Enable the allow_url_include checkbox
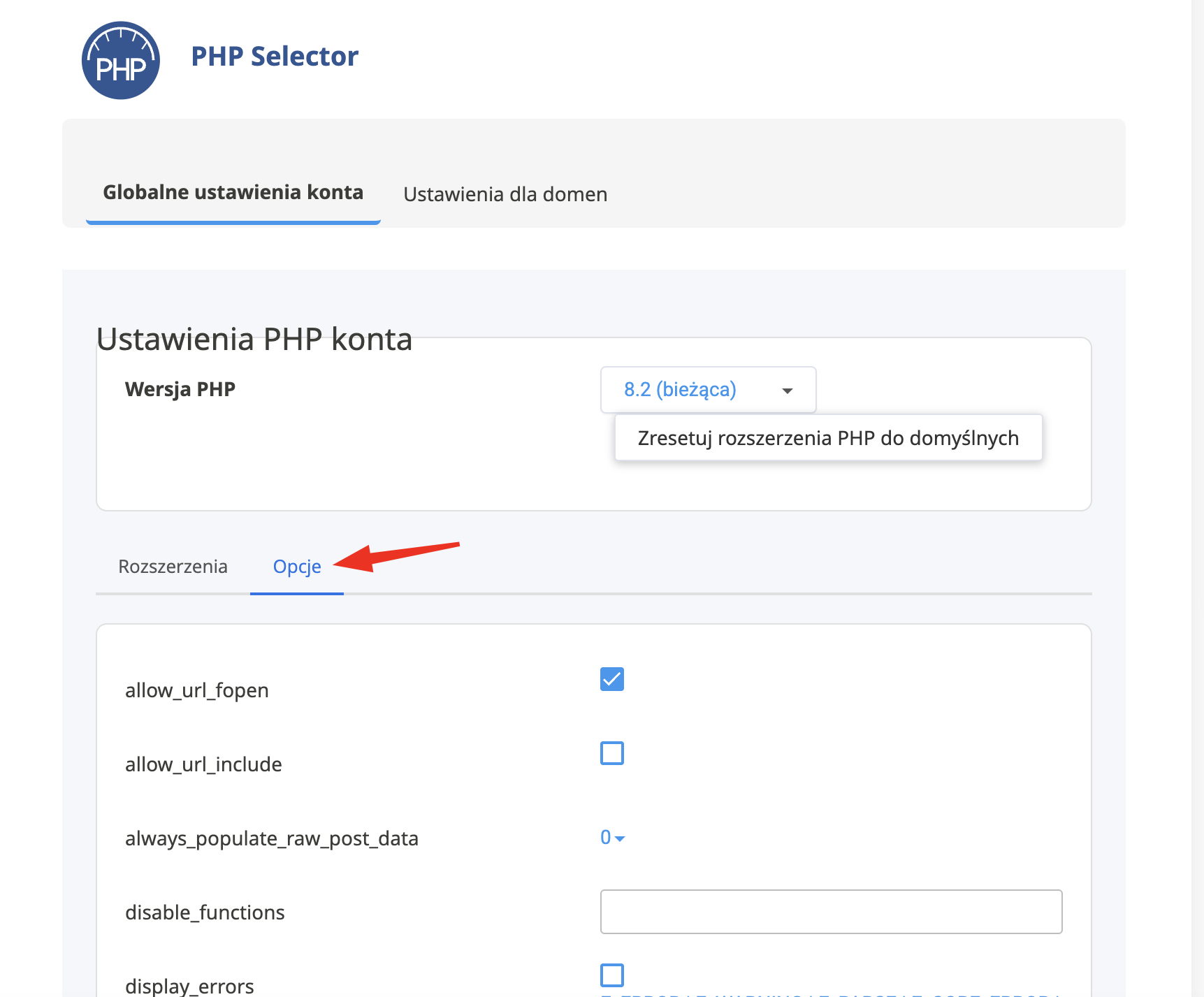Viewport: 1204px width, 997px height. tap(612, 753)
